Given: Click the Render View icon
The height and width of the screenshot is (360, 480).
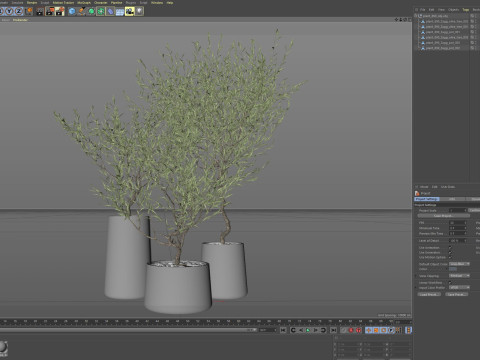Looking at the screenshot, I should click(40, 11).
